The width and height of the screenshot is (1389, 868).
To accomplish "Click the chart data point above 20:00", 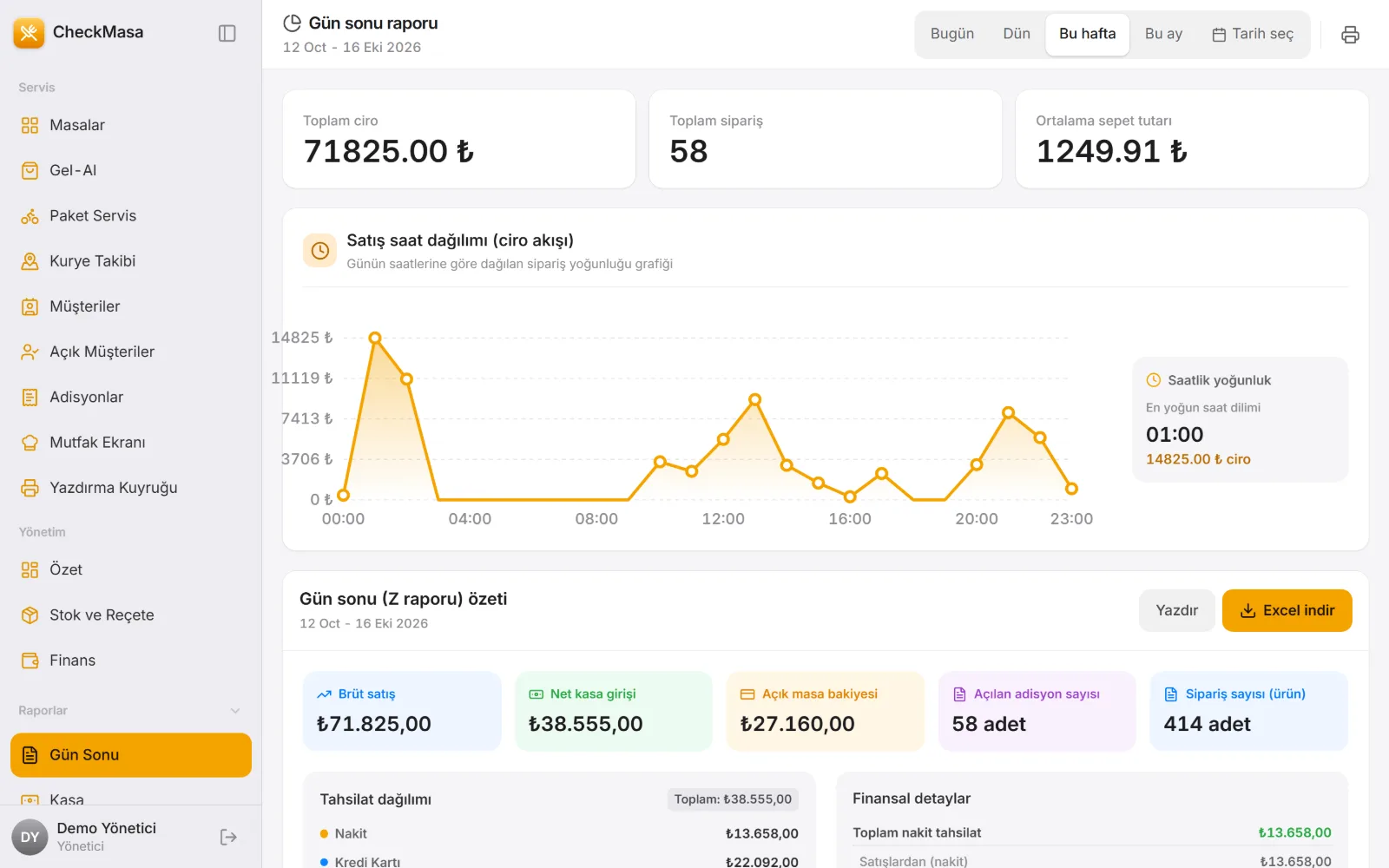I will (x=977, y=464).
